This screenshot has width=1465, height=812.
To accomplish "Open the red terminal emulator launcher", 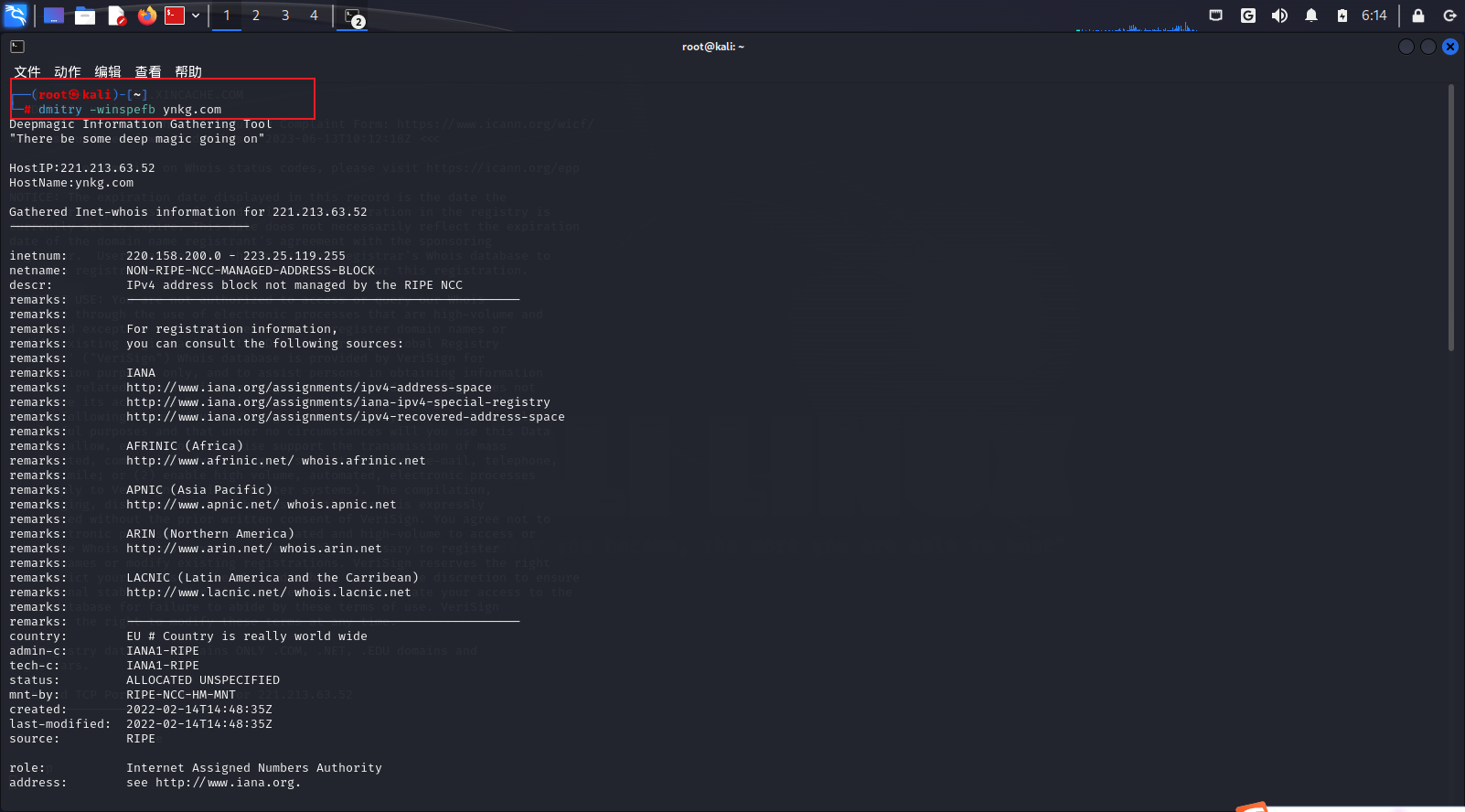I will (175, 16).
